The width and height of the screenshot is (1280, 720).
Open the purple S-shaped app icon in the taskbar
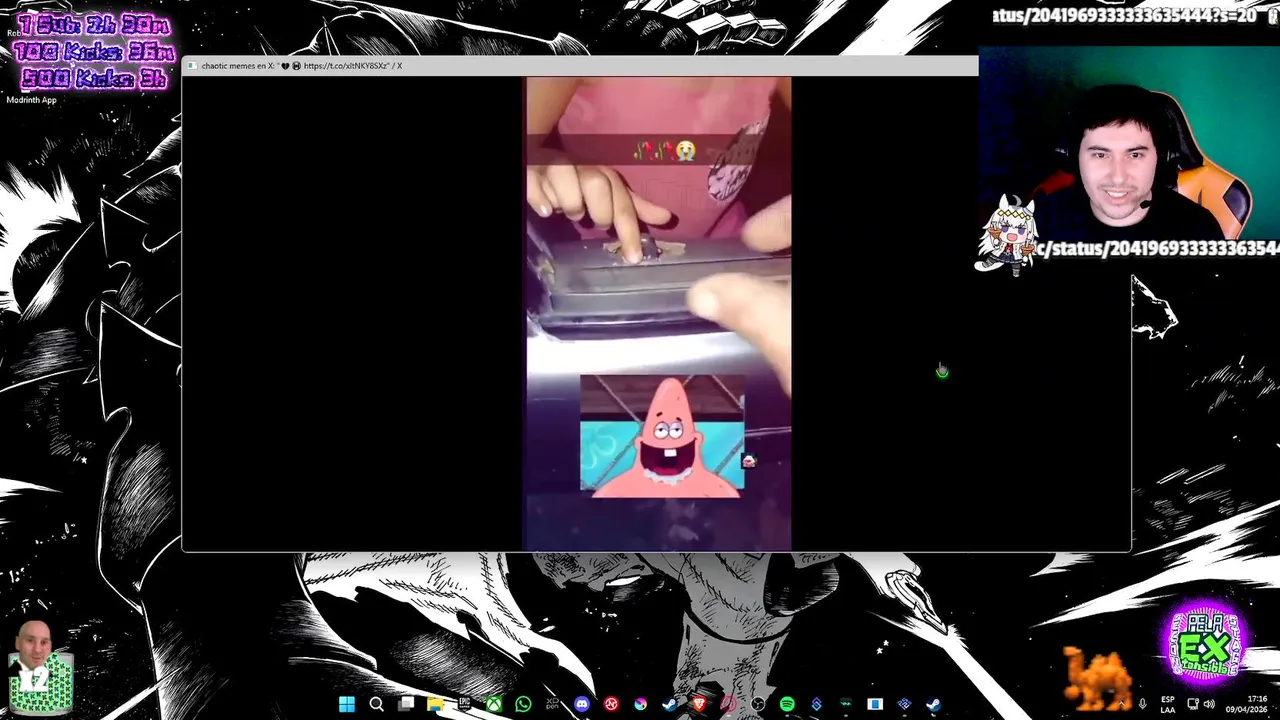(x=816, y=704)
